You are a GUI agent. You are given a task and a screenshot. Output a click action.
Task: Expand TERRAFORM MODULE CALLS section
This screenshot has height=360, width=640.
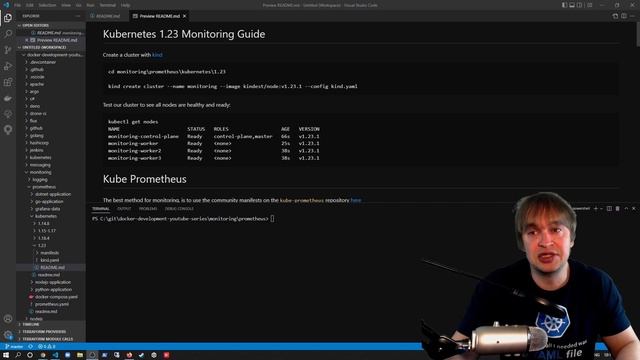[x=51, y=339]
